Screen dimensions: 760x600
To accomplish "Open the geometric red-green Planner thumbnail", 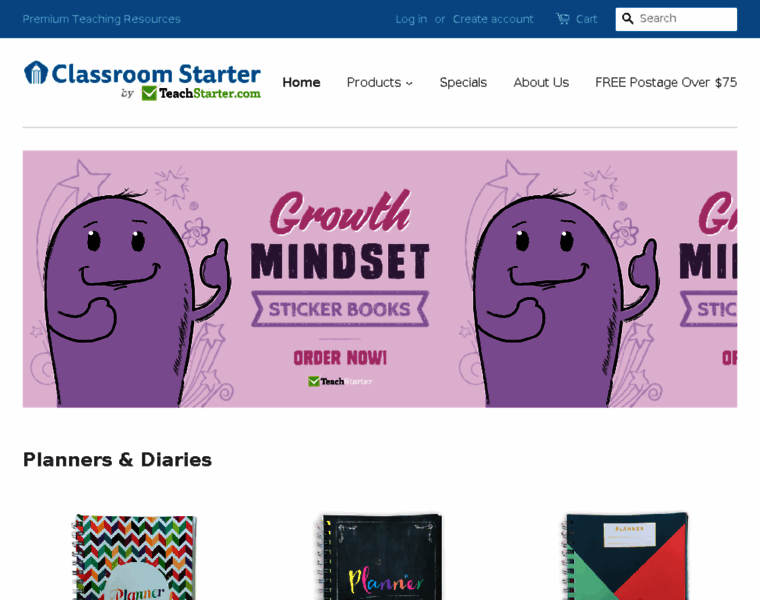I will pos(625,556).
